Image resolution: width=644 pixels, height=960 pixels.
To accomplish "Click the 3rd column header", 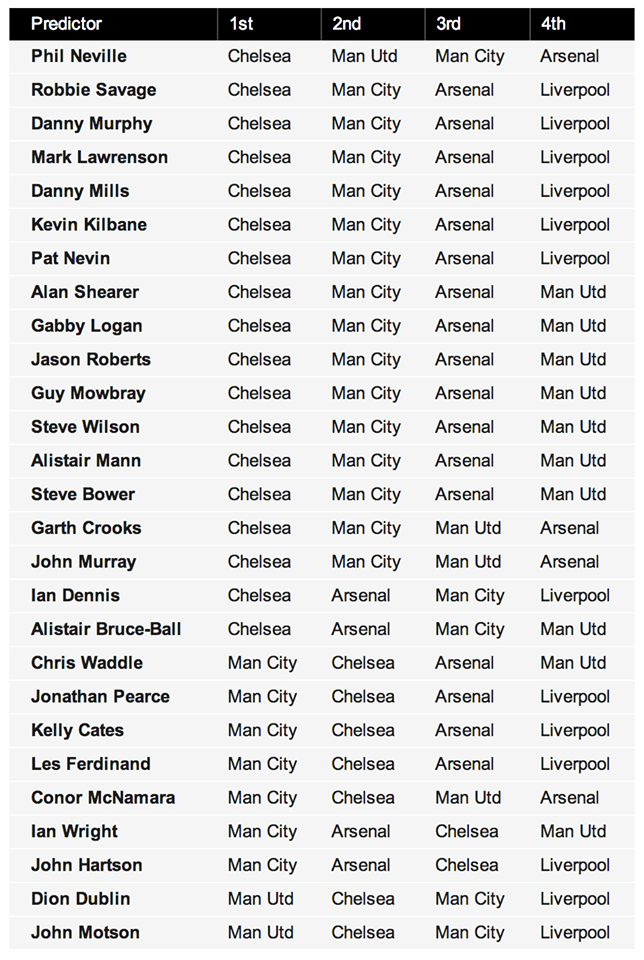I will pos(448,24).
